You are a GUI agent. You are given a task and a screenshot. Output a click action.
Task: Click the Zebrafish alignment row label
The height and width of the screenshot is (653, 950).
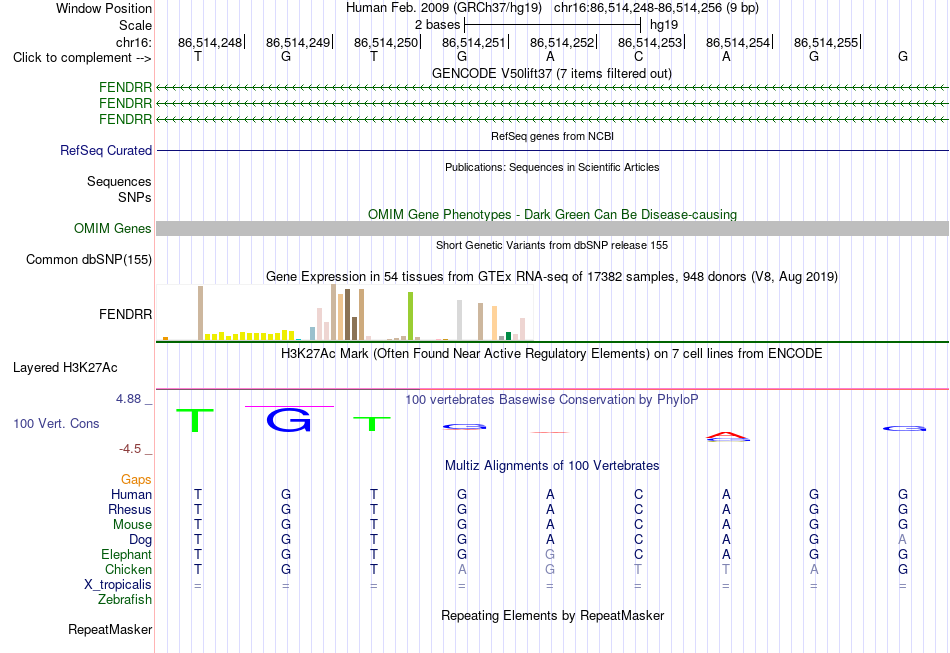point(125,599)
